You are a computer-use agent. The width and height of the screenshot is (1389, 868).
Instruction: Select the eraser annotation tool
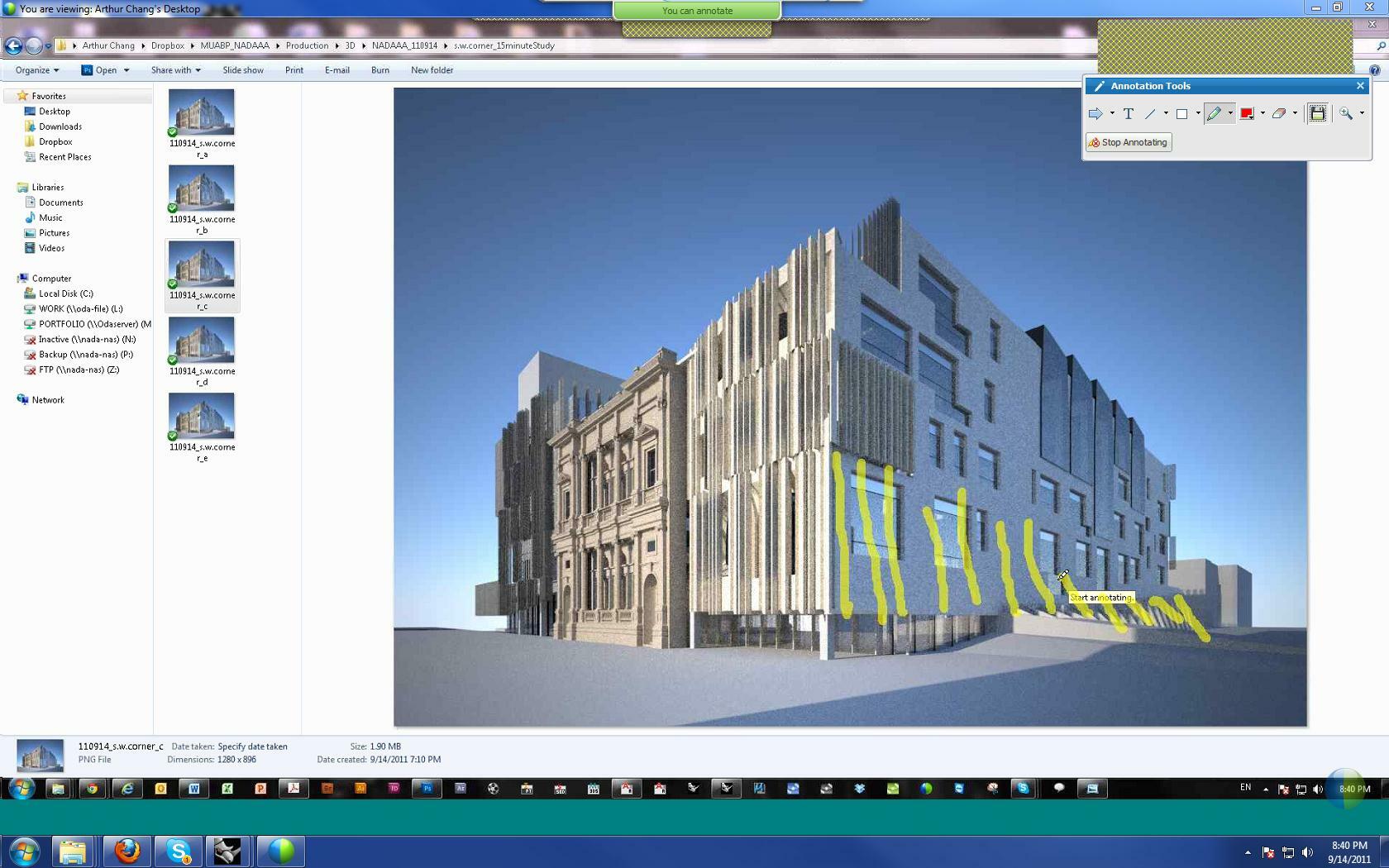point(1279,114)
